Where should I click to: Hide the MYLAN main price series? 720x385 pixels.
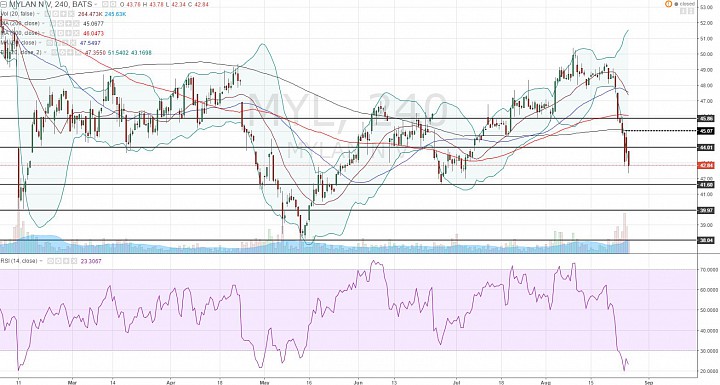(x=105, y=4)
